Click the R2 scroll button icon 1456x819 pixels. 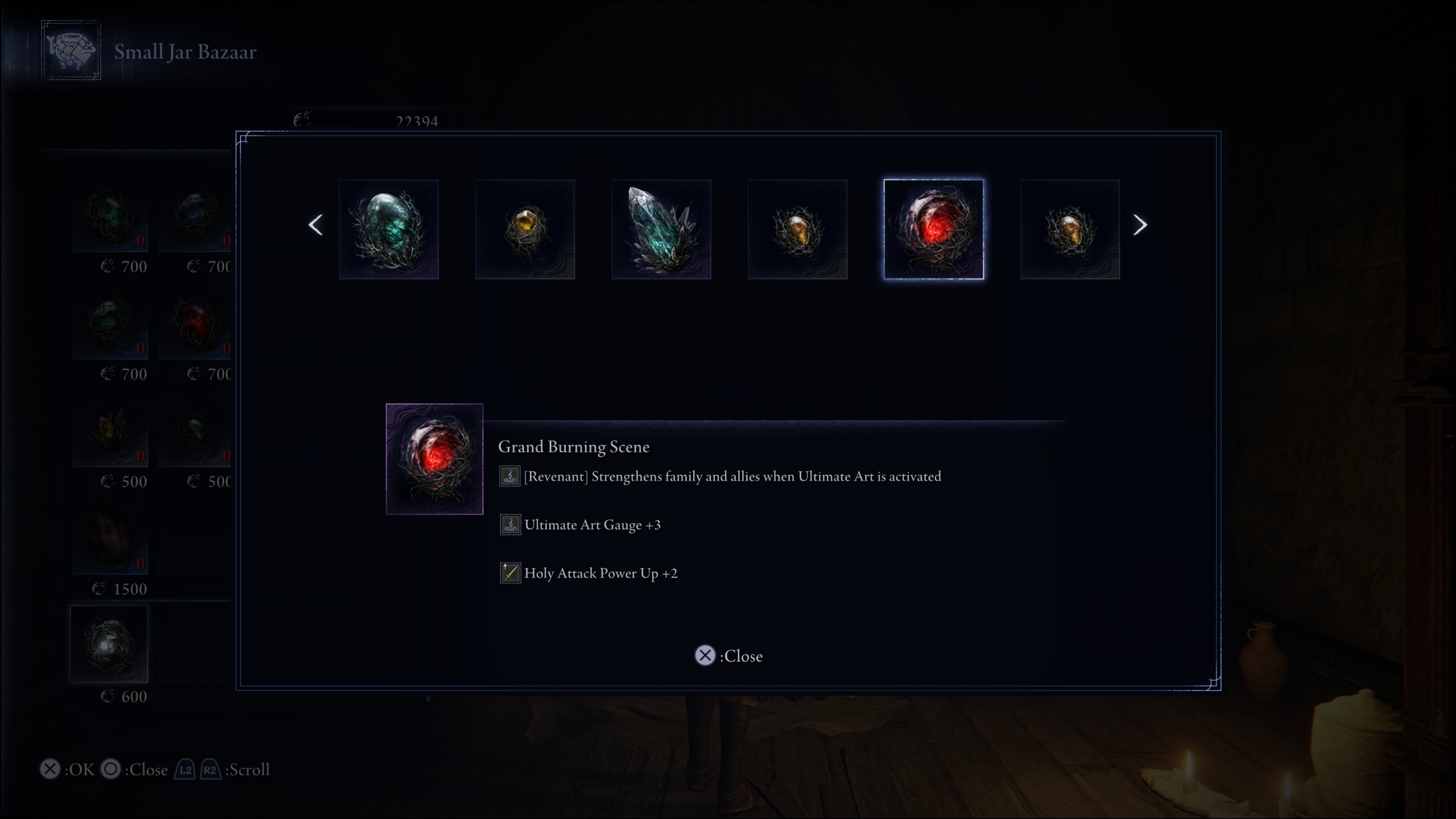pos(210,769)
